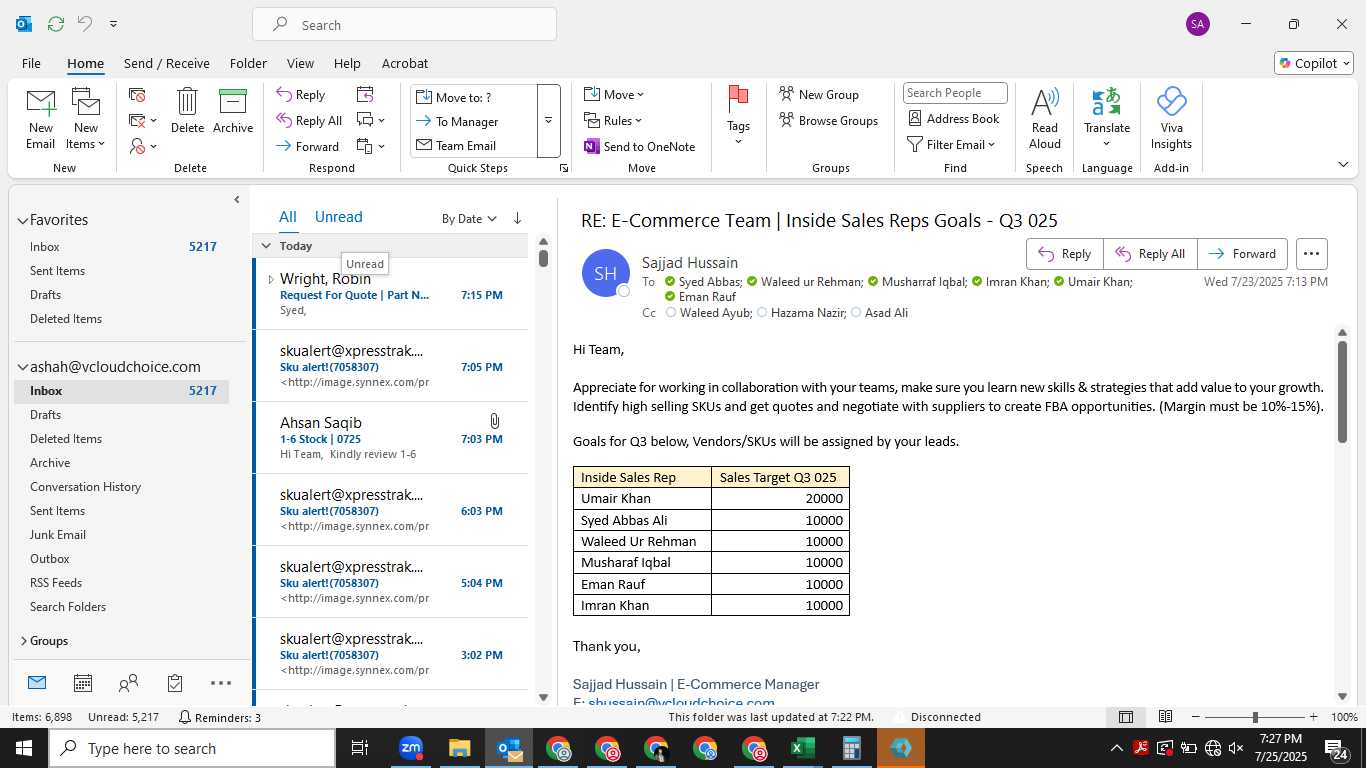The width and height of the screenshot is (1366, 768).
Task: Reverse the message sort order arrow
Action: [517, 218]
